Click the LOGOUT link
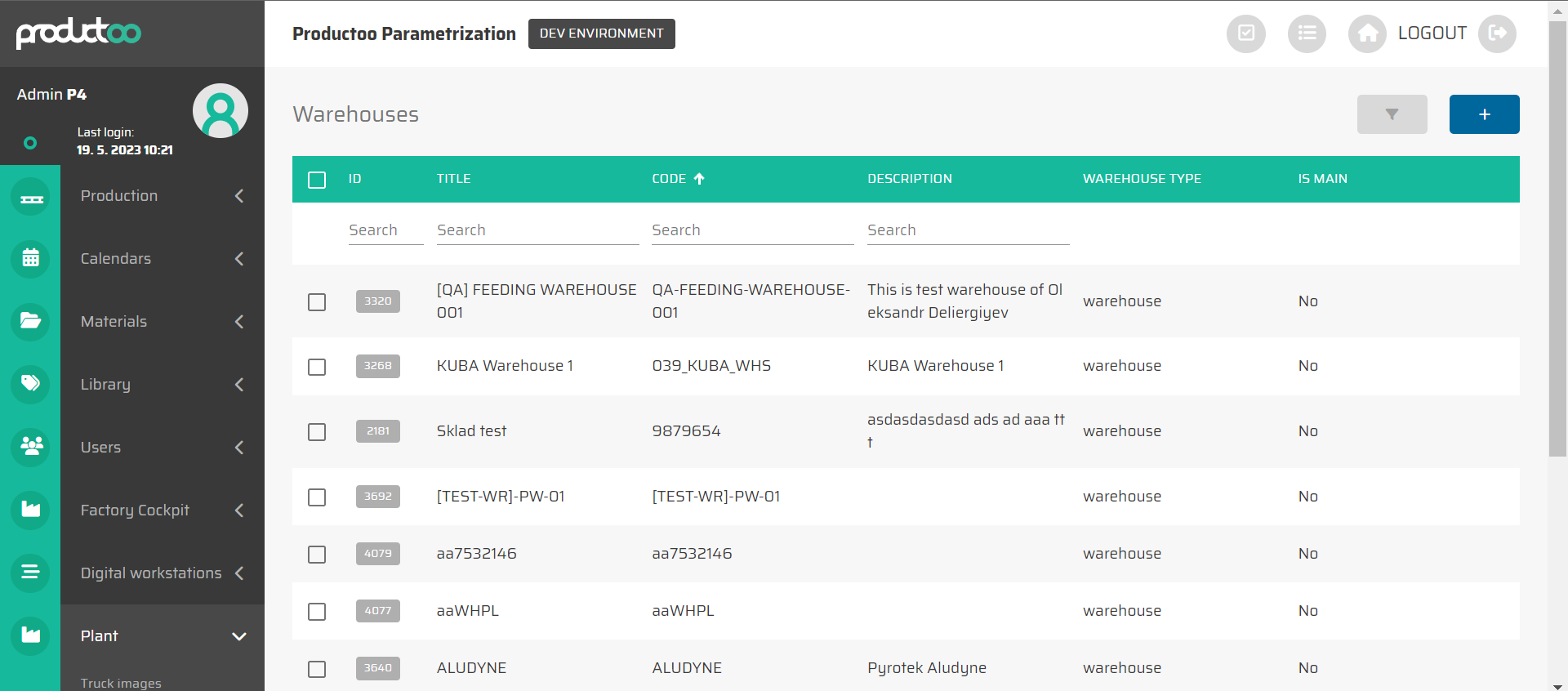The image size is (1568, 691). tap(1432, 33)
